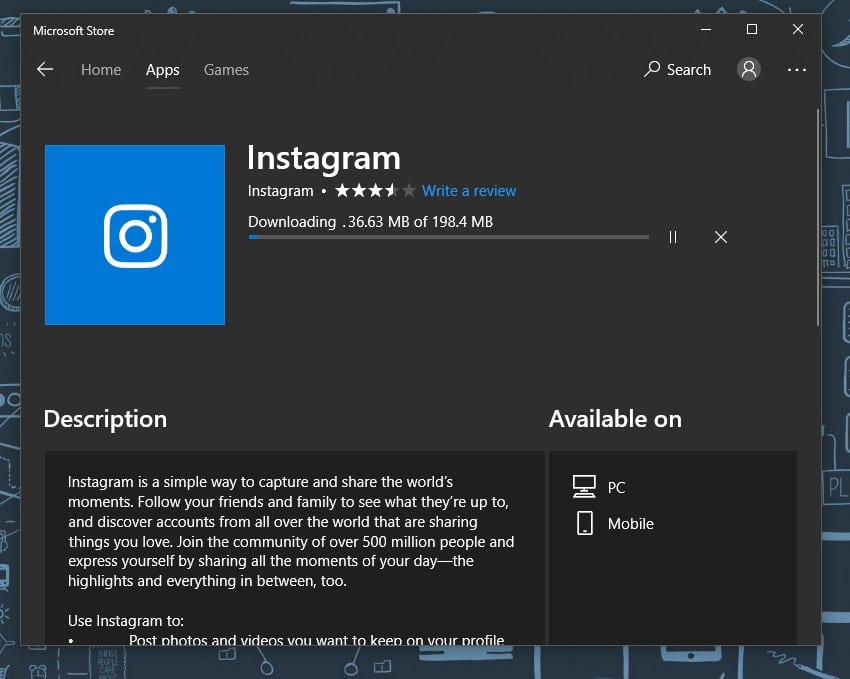Viewport: 850px width, 679px height.
Task: Open the Home tab
Action: [101, 70]
